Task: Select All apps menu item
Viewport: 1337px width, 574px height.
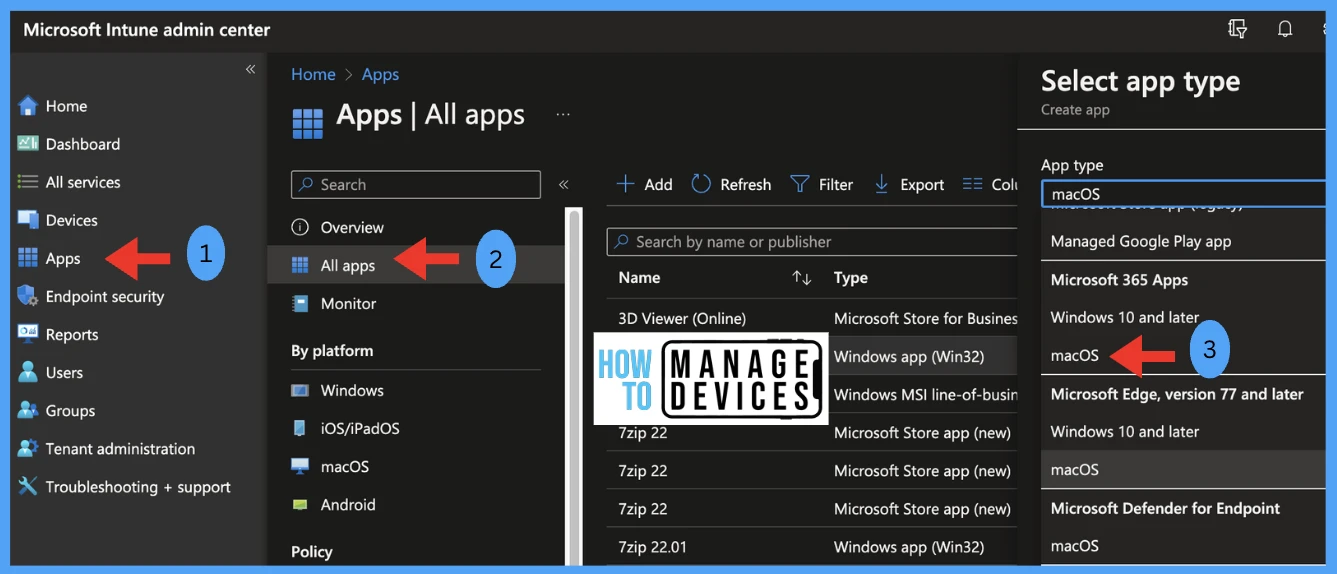Action: coord(416,265)
